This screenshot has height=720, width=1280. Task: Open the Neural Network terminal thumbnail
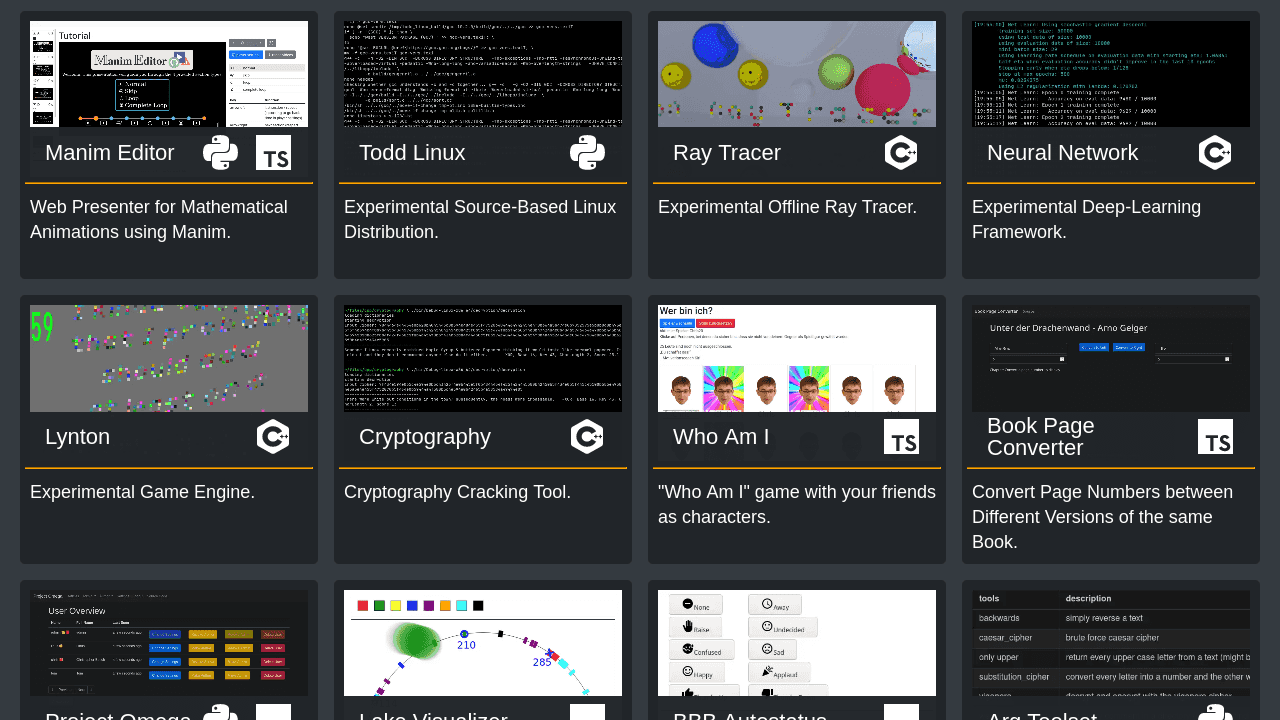1111,74
